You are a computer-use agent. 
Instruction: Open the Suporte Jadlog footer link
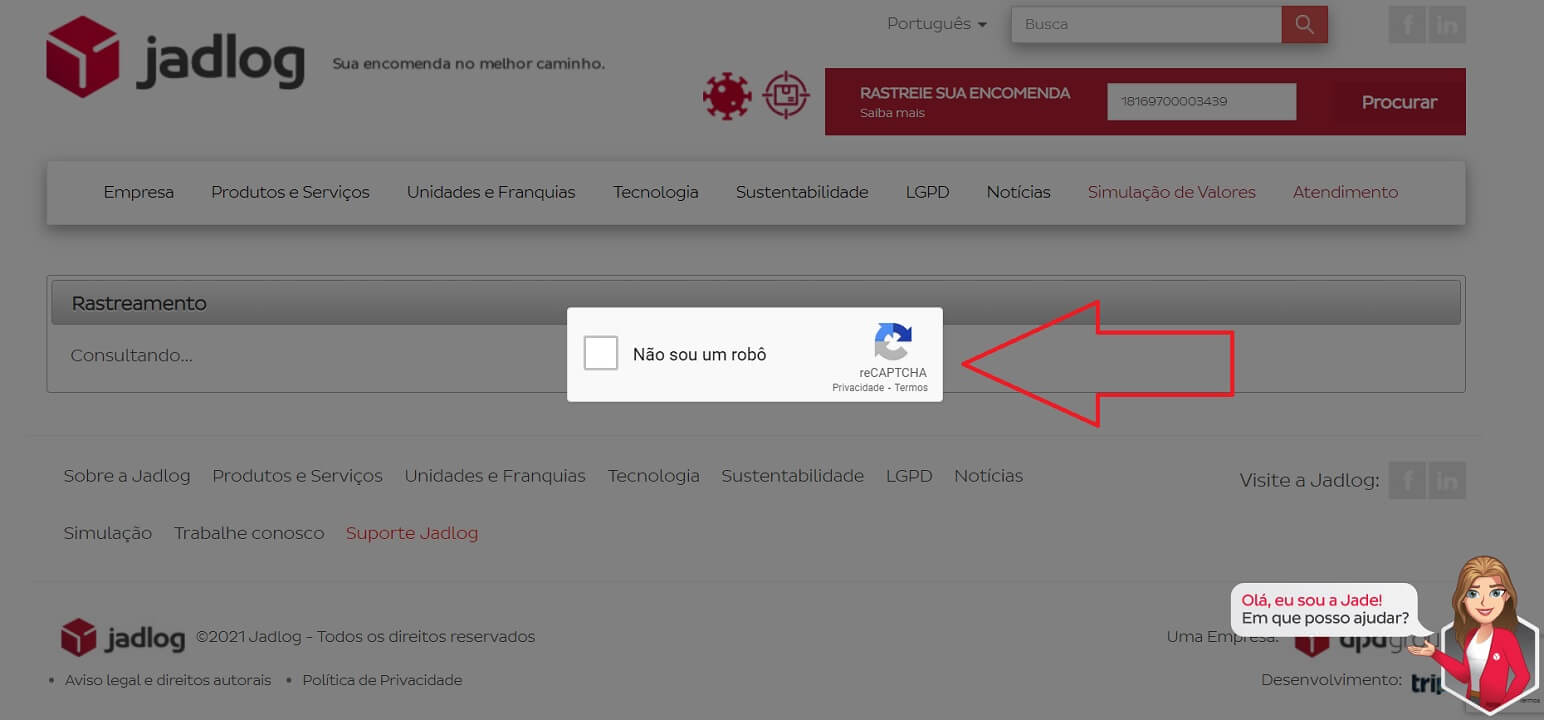click(412, 533)
